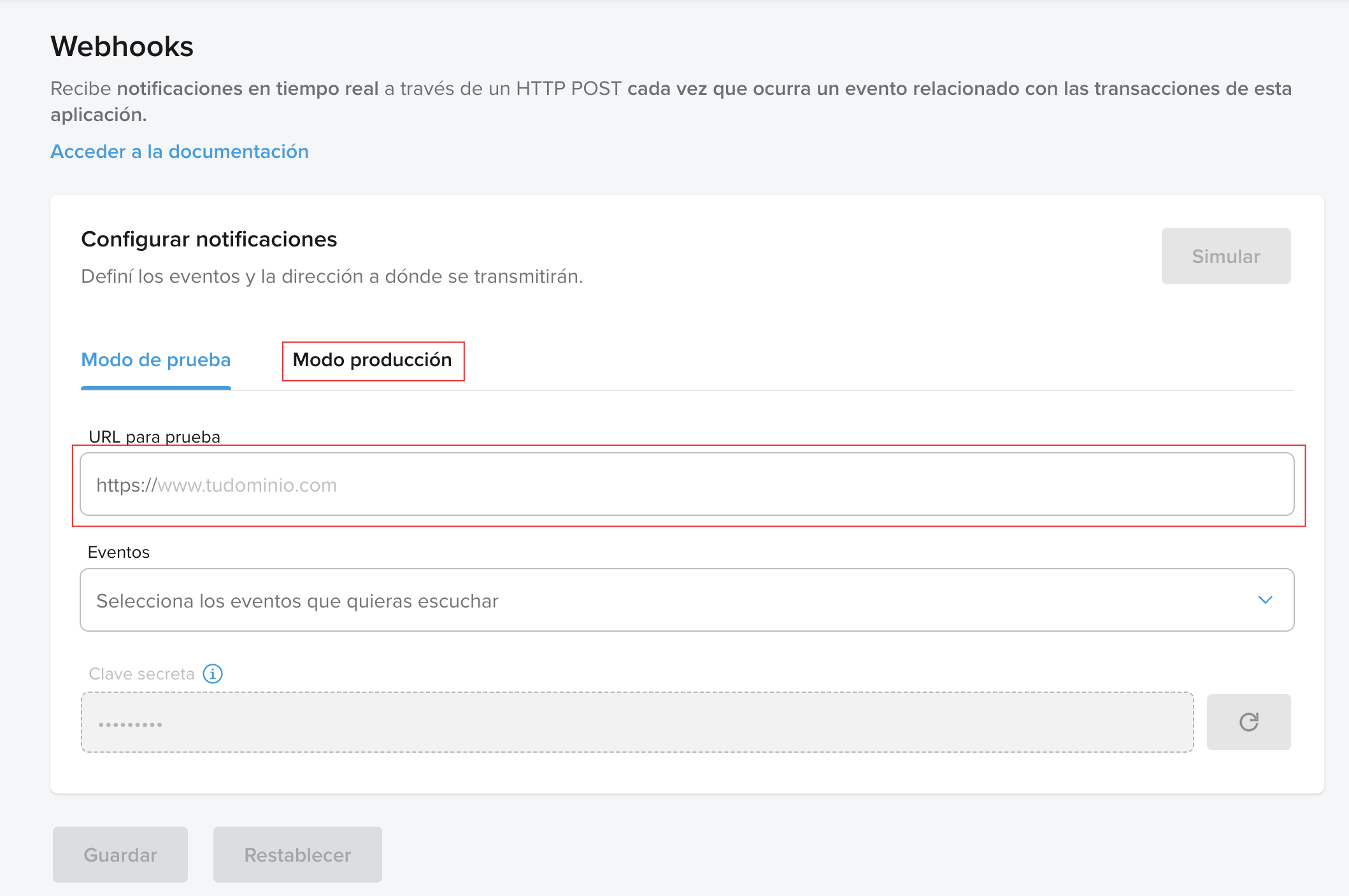
Task: Click the masked Clave secreta field
Action: [x=637, y=722]
